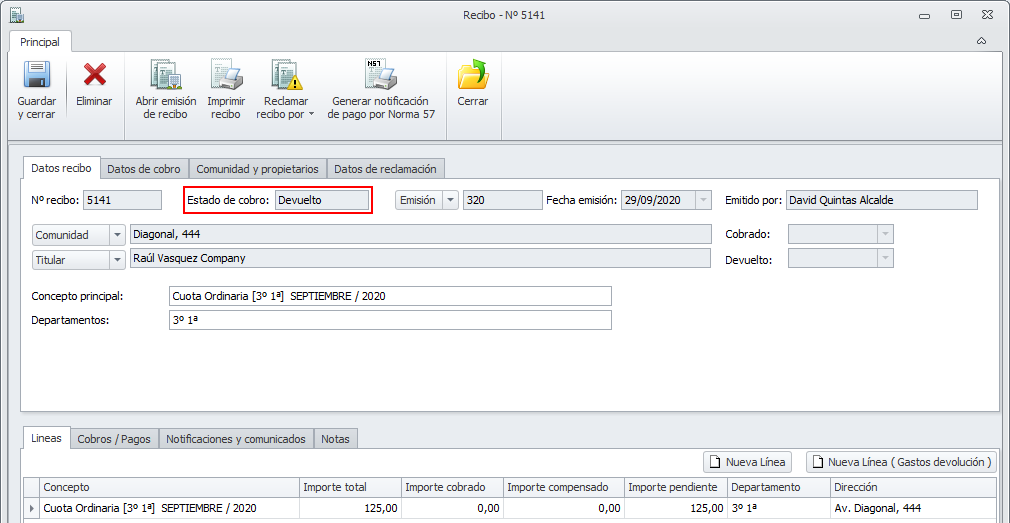Click the Nº recibo field showing 5141

(x=122, y=200)
